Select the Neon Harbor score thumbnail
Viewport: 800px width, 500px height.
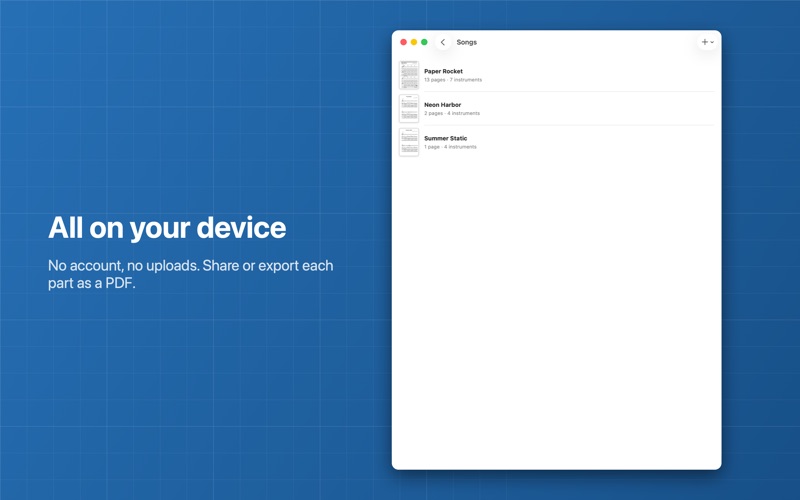(409, 109)
